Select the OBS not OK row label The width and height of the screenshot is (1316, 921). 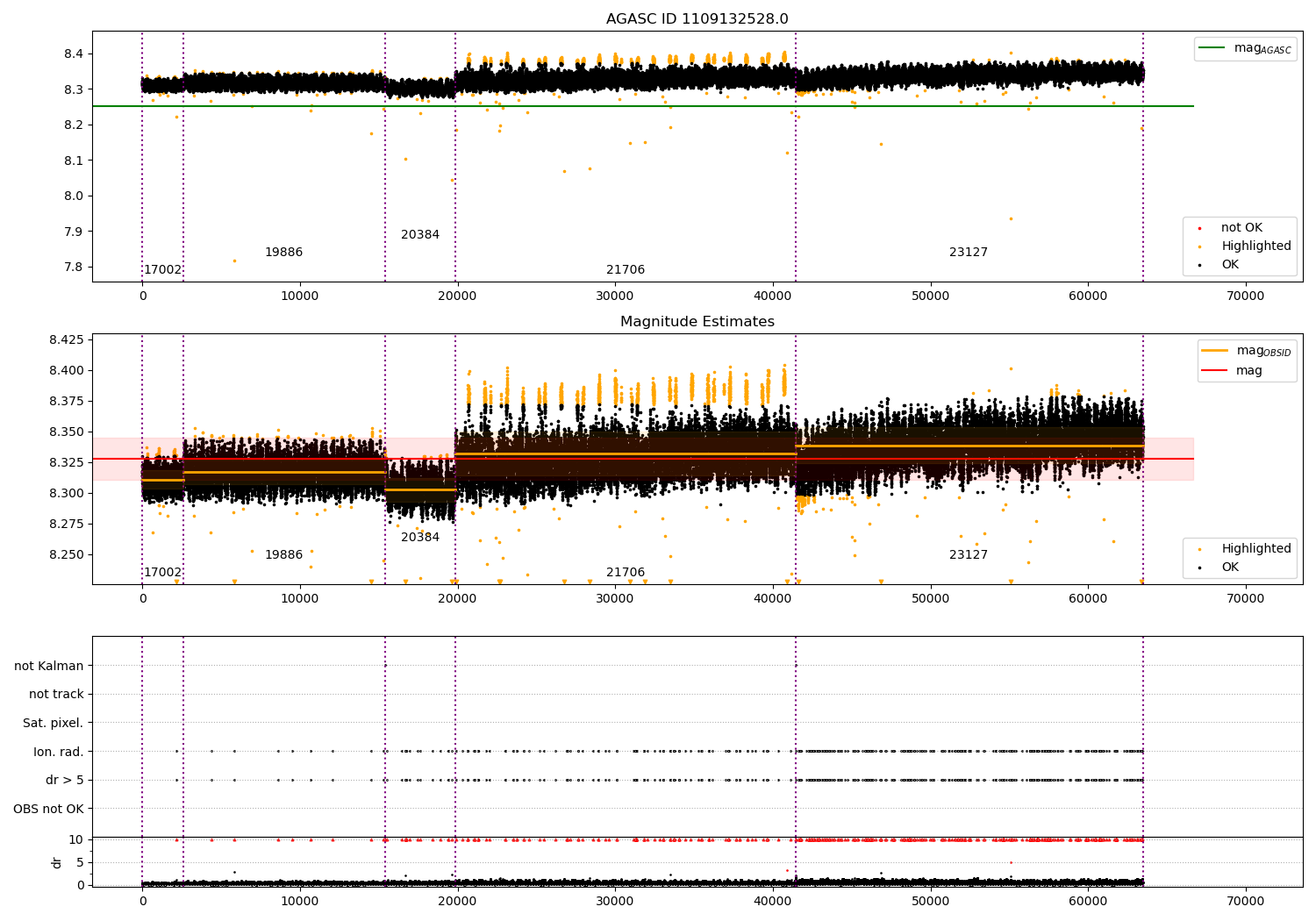pos(49,810)
